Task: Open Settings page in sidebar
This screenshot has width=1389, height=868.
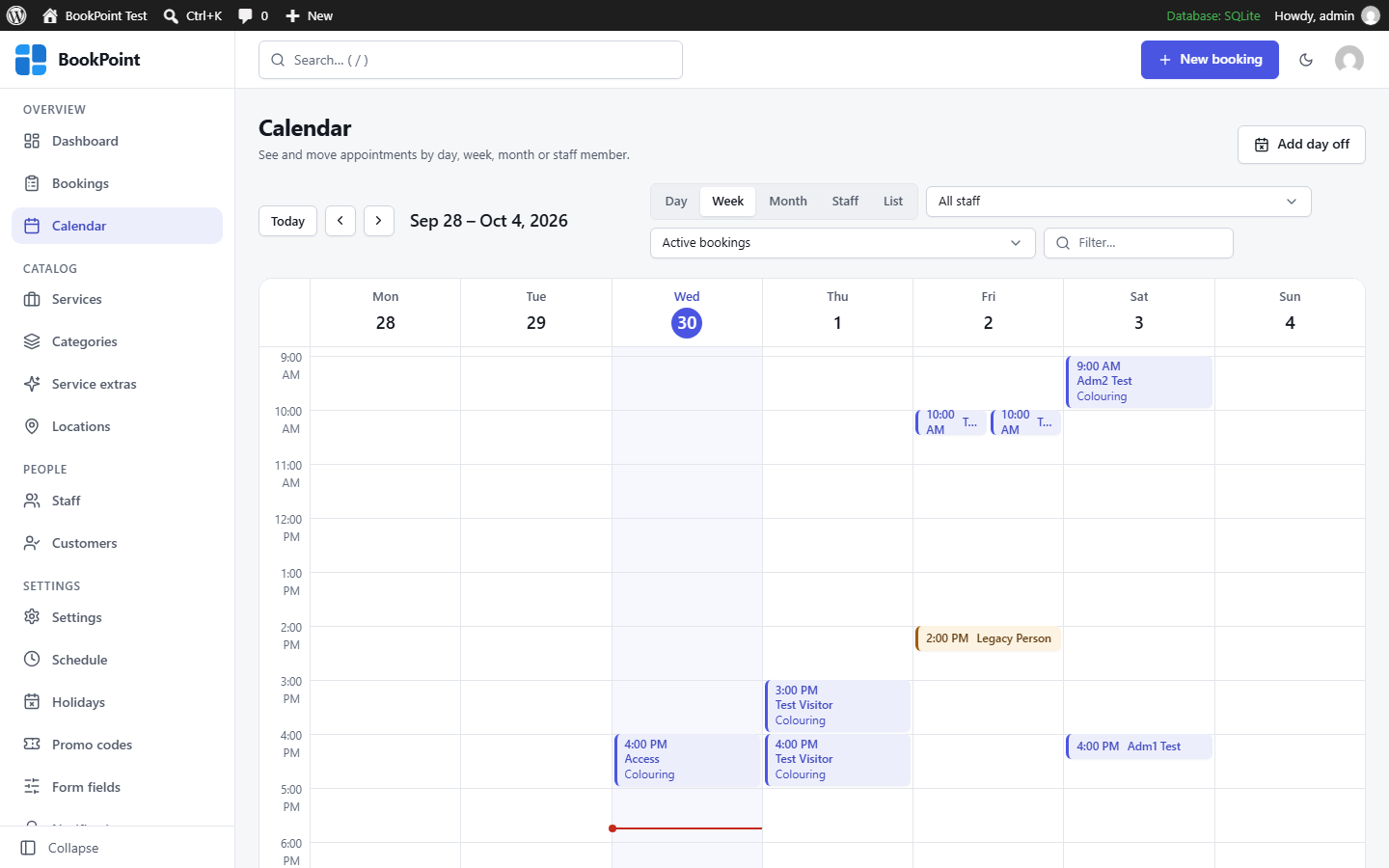Action: (x=117, y=617)
